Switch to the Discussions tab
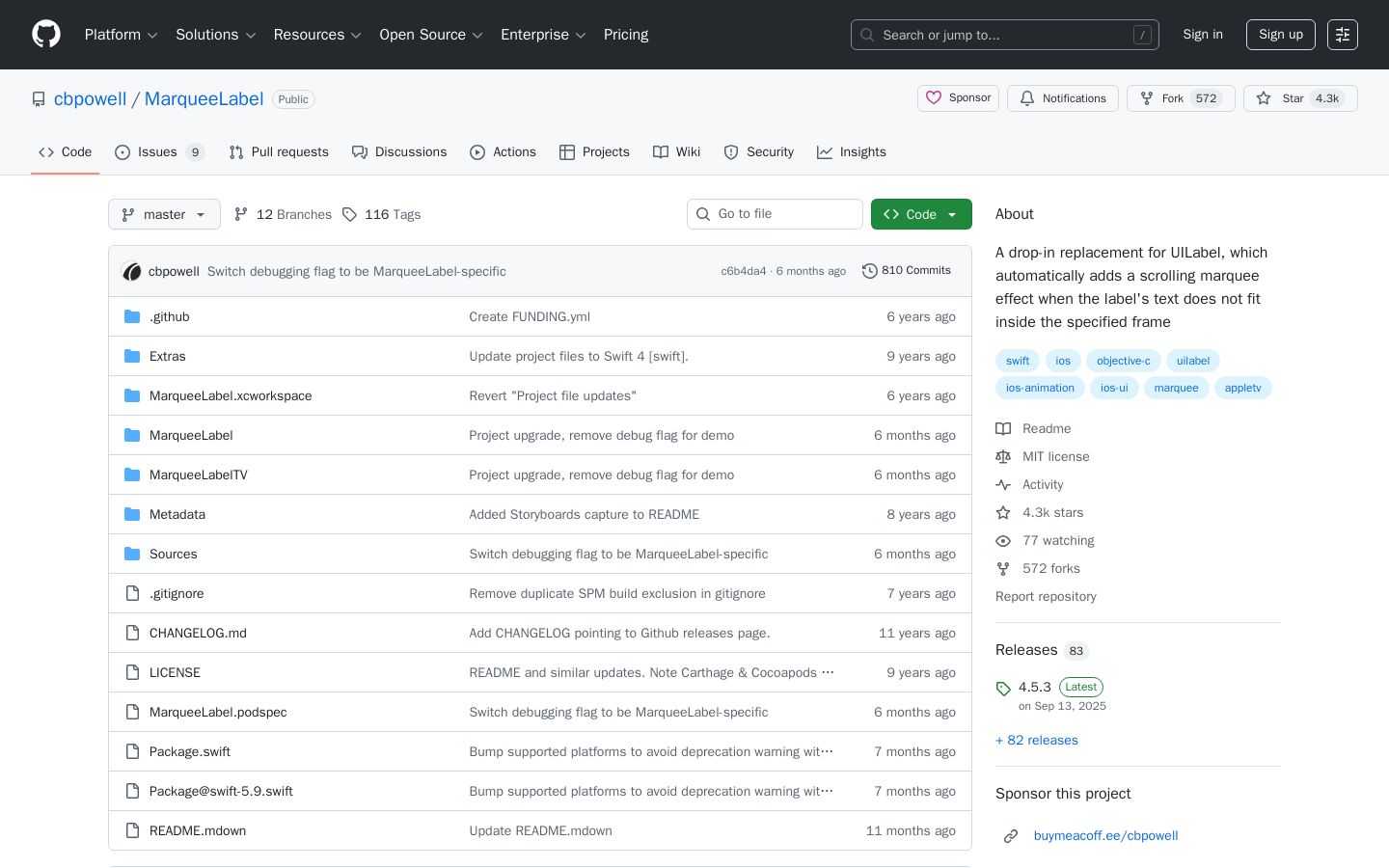The width and height of the screenshot is (1389, 868). pos(399,152)
